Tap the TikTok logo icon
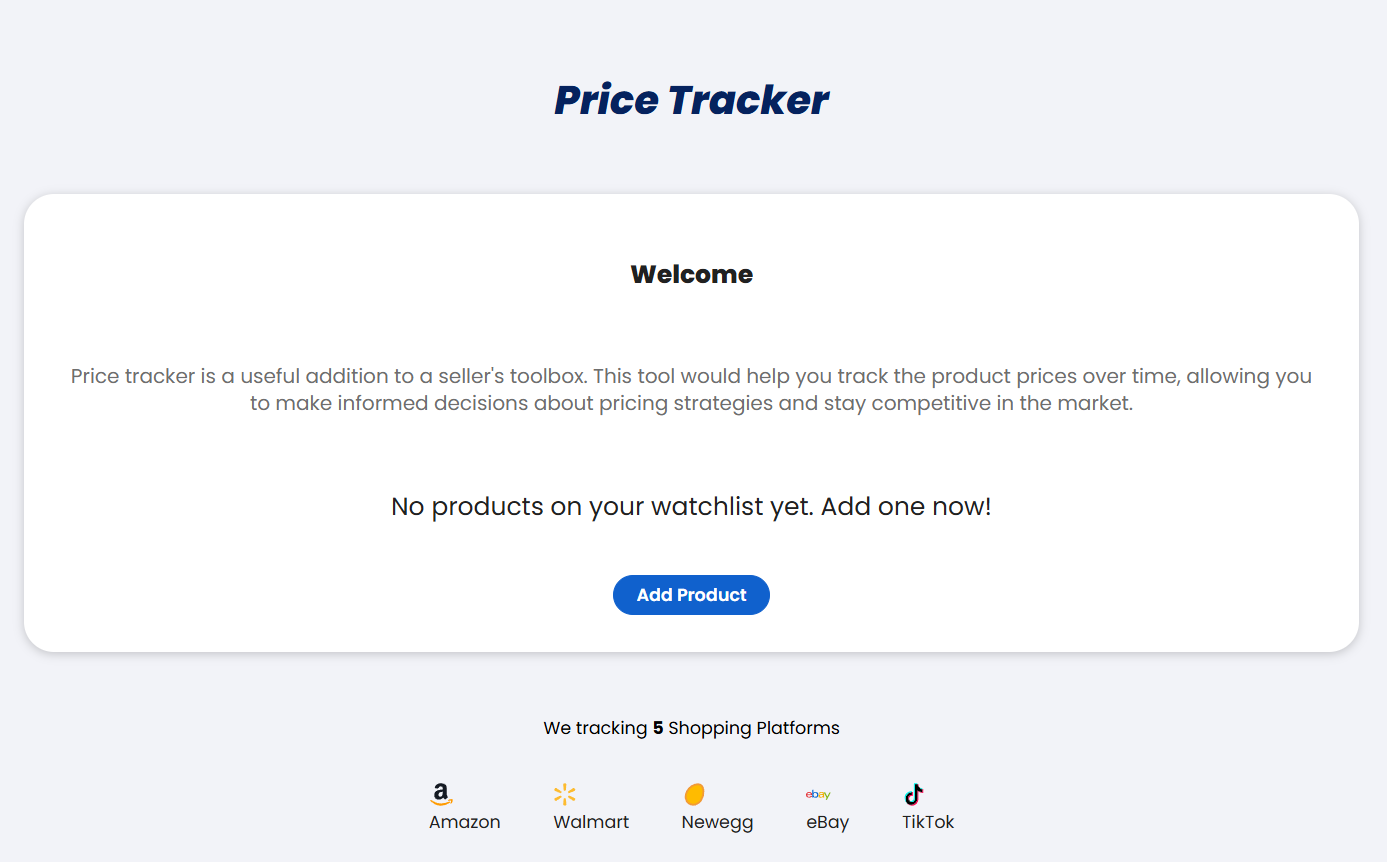Image resolution: width=1387 pixels, height=862 pixels. (x=914, y=795)
